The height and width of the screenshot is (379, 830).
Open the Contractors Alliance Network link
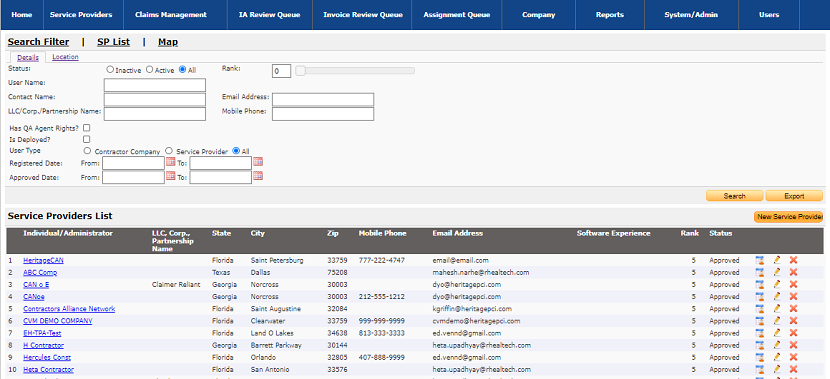[x=69, y=309]
